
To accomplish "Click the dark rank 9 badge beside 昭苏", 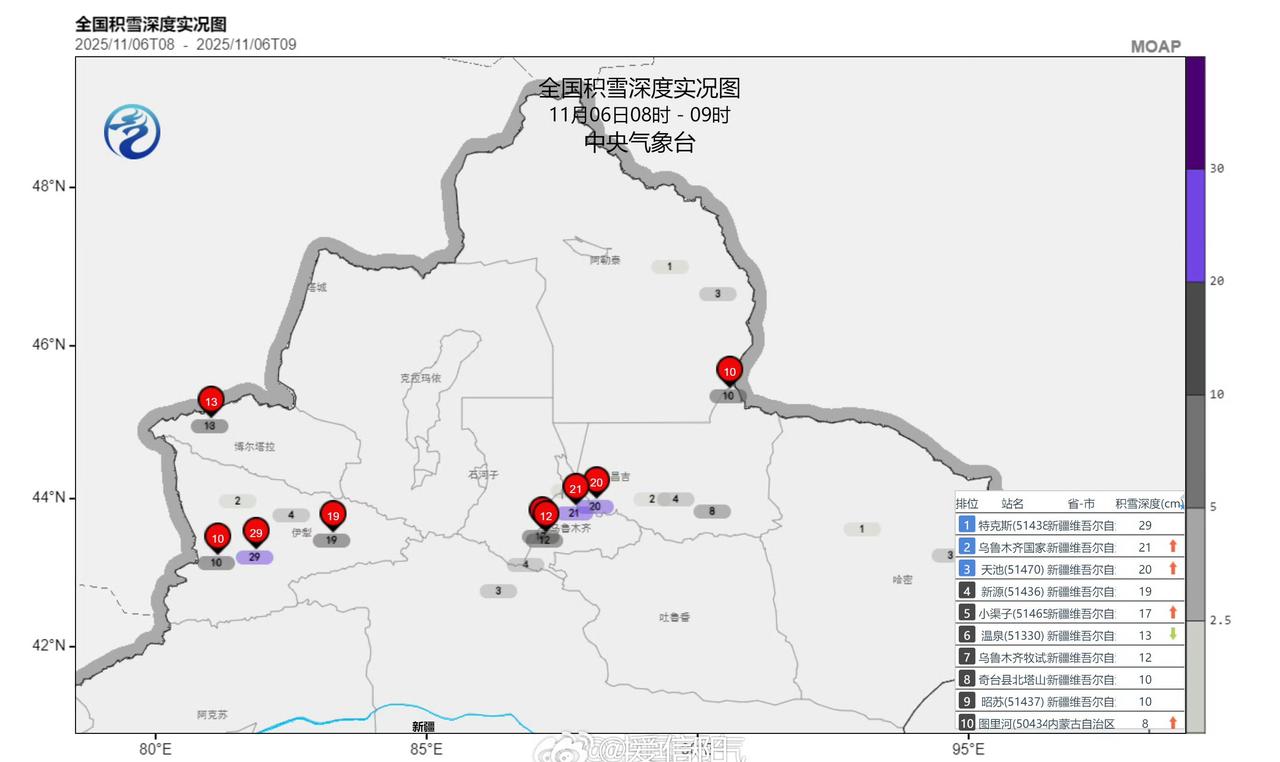I will [x=966, y=701].
